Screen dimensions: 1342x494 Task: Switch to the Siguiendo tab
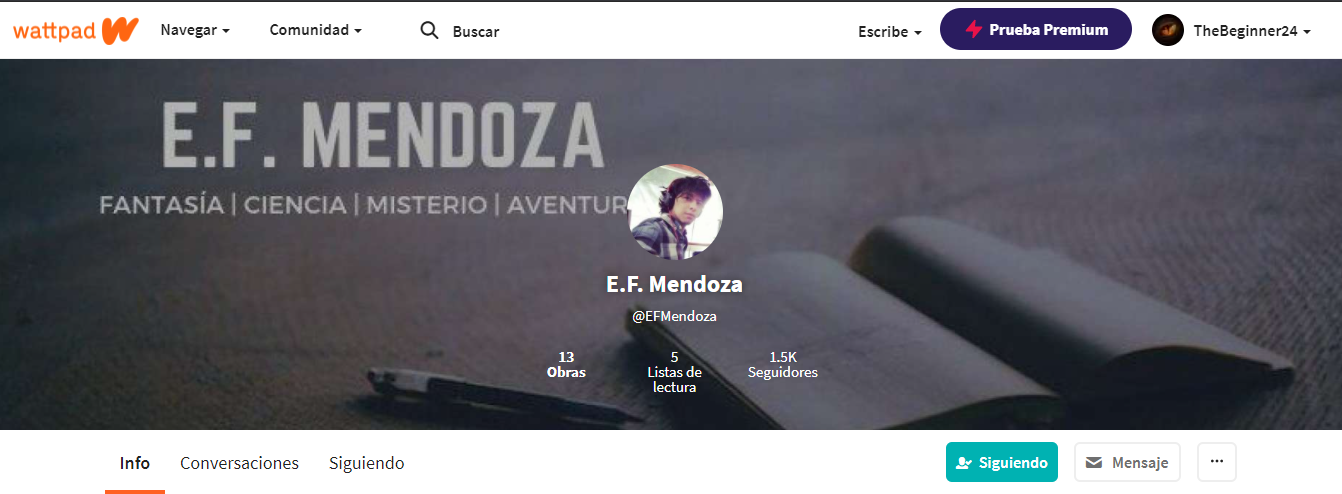(x=367, y=463)
